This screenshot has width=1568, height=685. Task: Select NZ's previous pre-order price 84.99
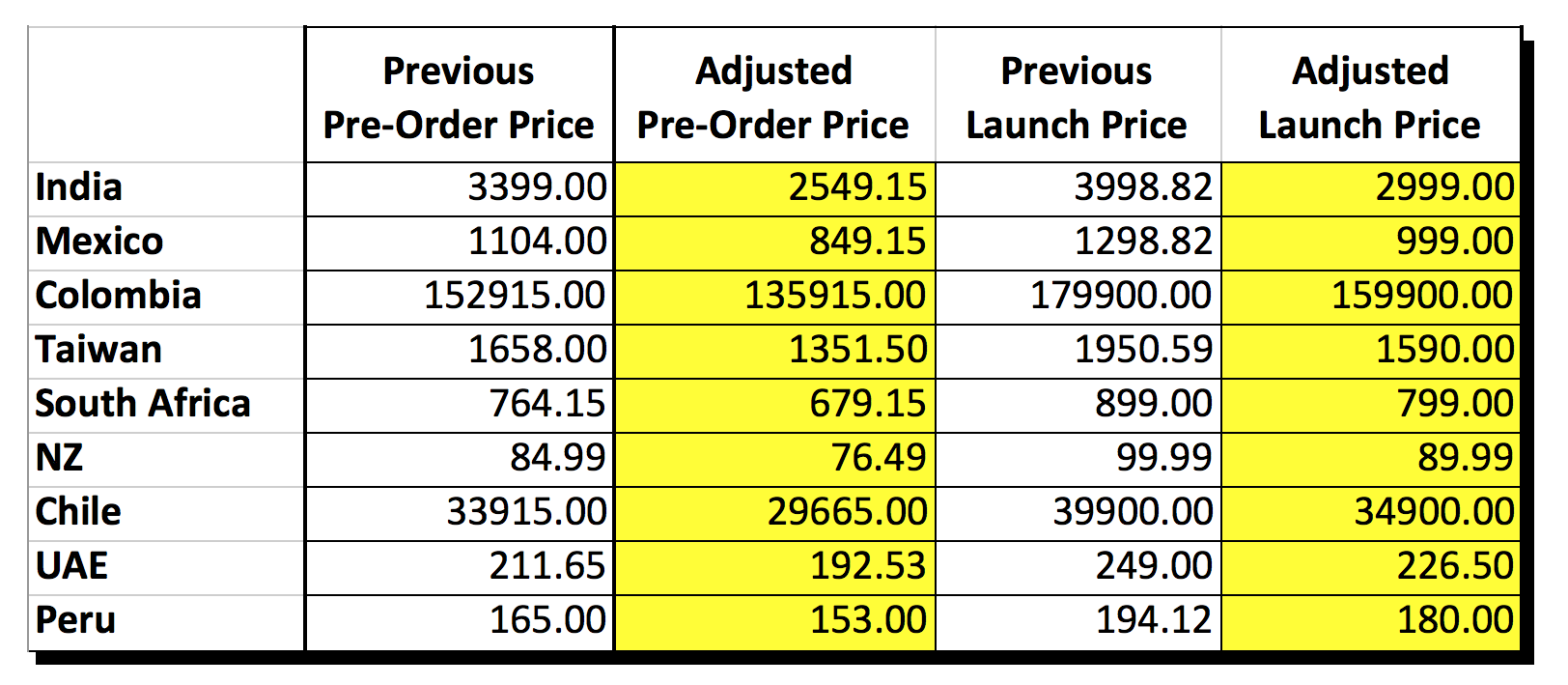point(460,459)
